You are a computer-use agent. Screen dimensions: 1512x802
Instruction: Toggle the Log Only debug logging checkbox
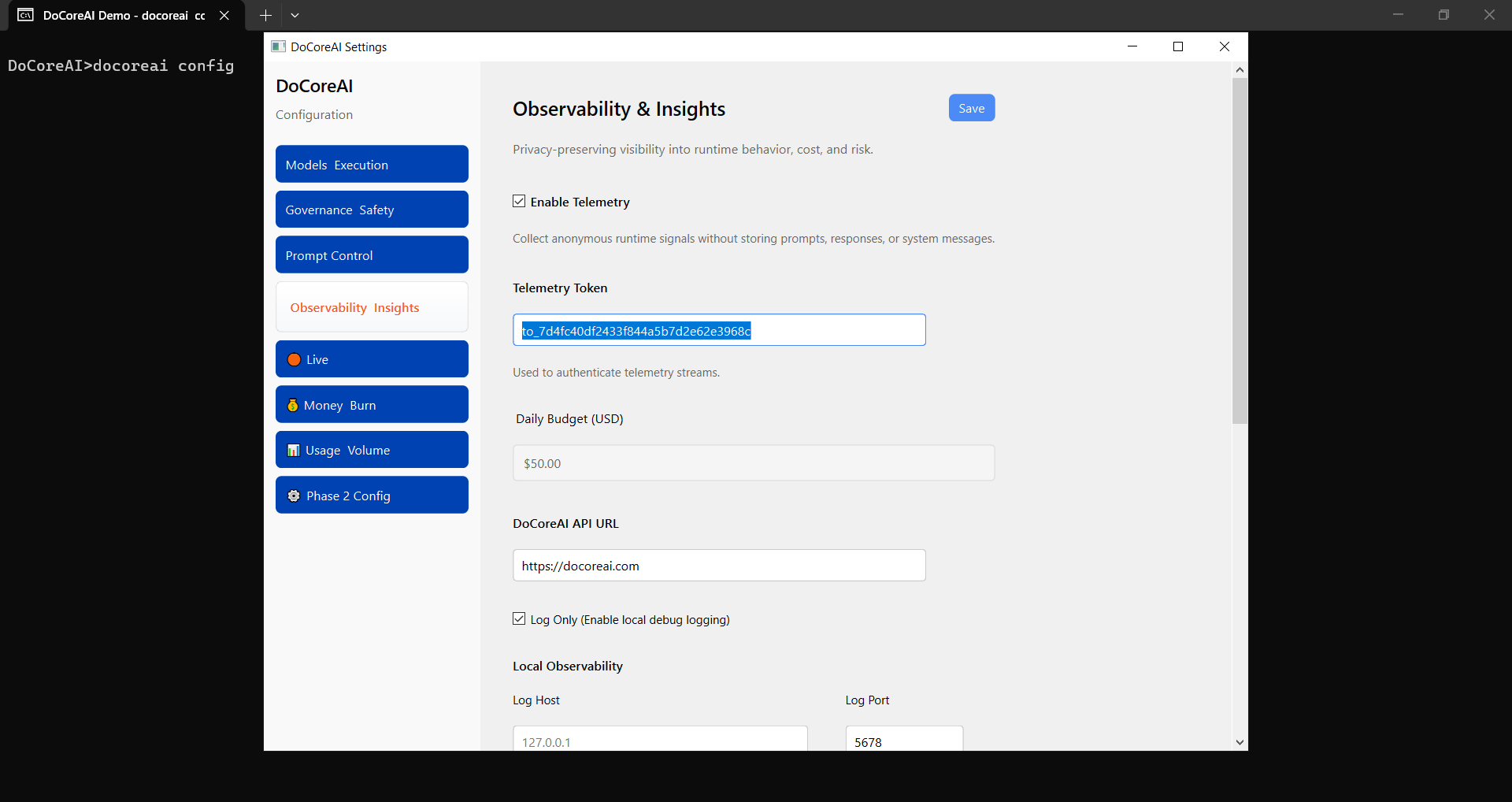pyautogui.click(x=519, y=619)
